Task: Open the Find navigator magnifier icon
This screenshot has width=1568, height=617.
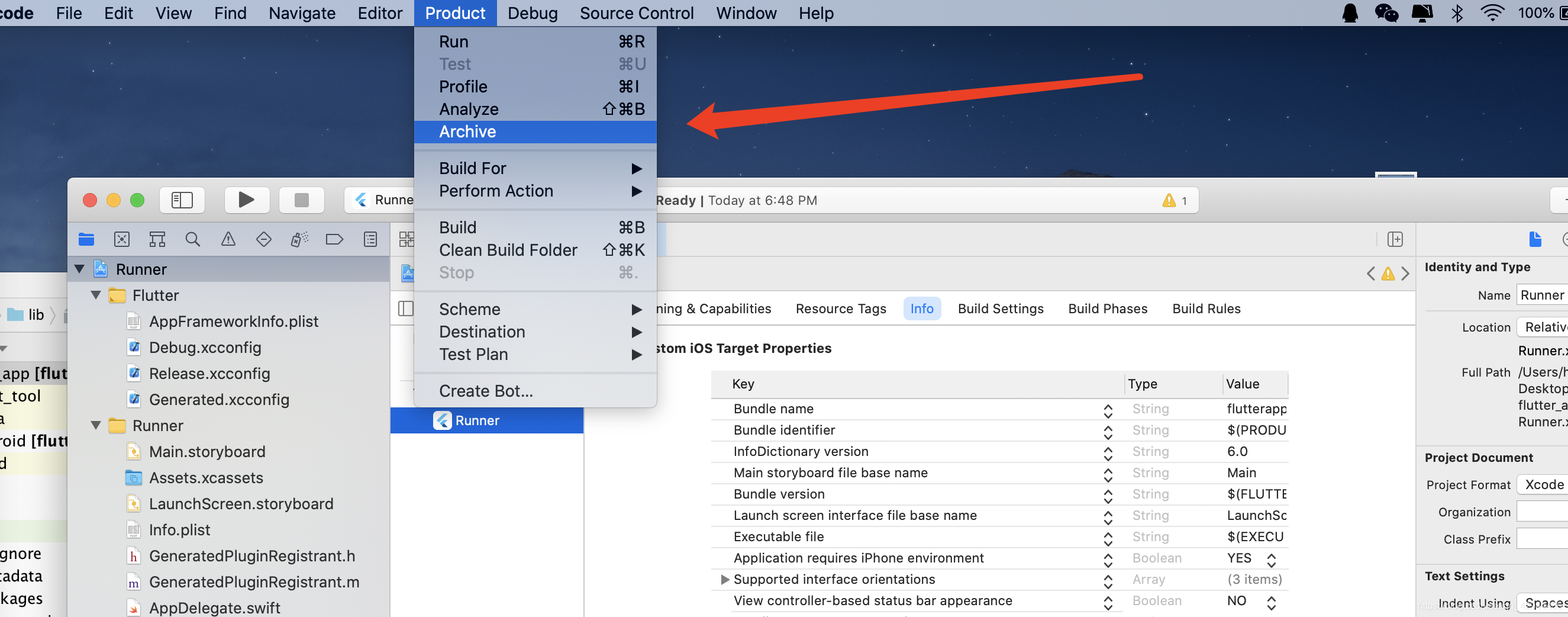Action: [192, 239]
